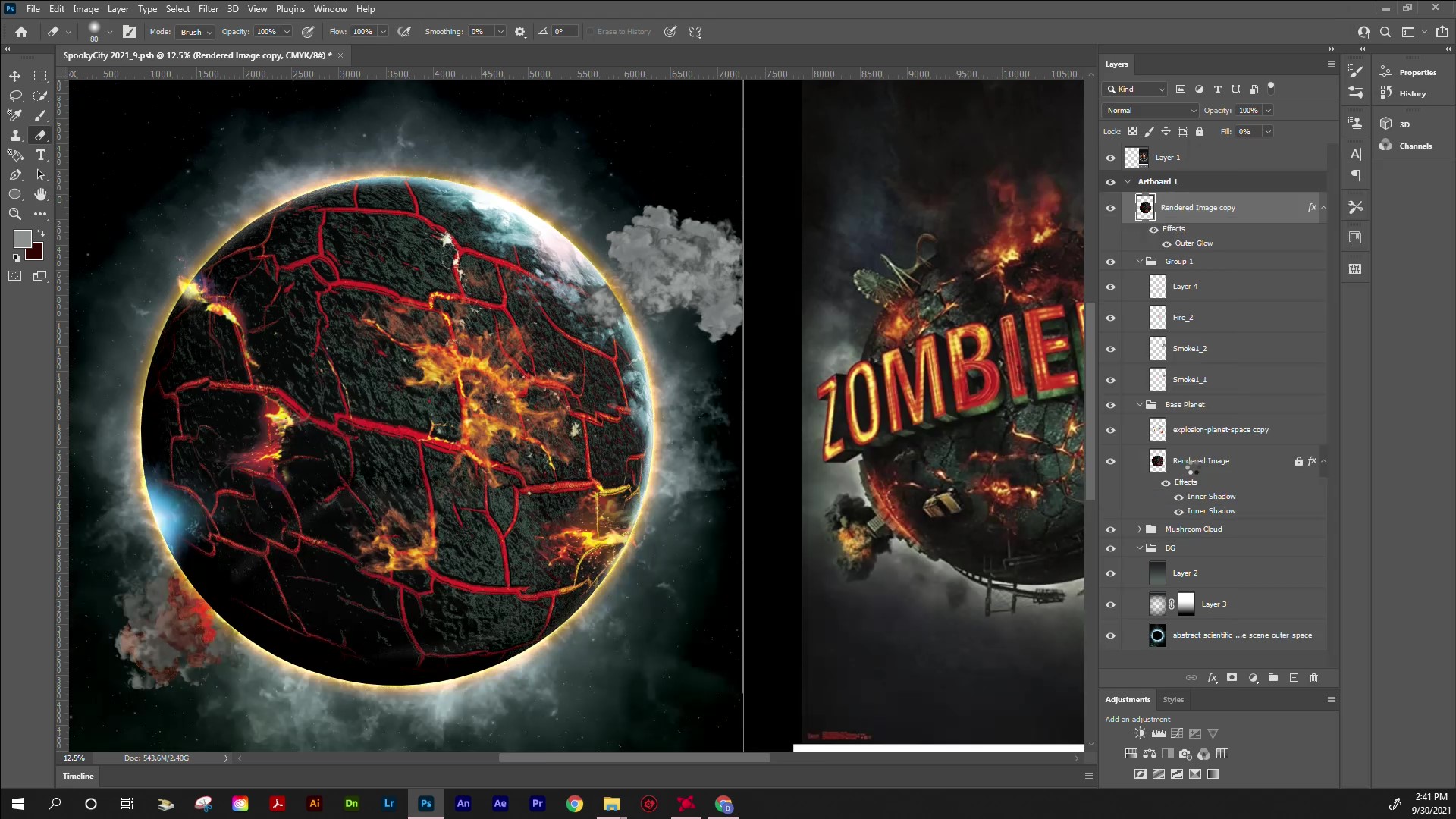
Task: Open the Opacity dropdown in options bar
Action: (x=287, y=32)
